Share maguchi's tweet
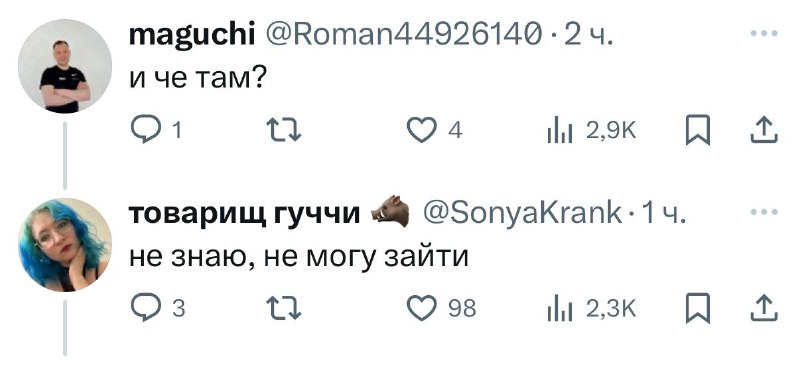Viewport: 800px width, 365px height. [x=764, y=130]
